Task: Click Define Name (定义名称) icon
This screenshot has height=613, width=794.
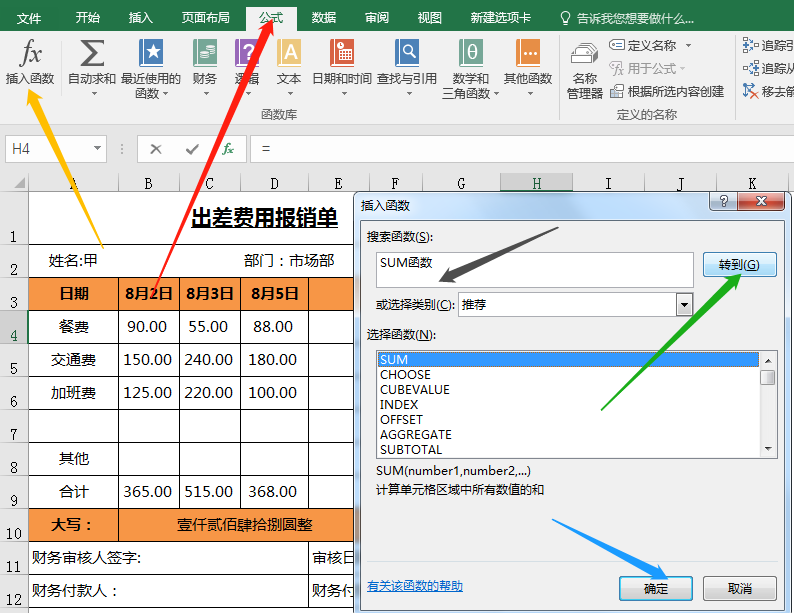Action: [x=616, y=45]
